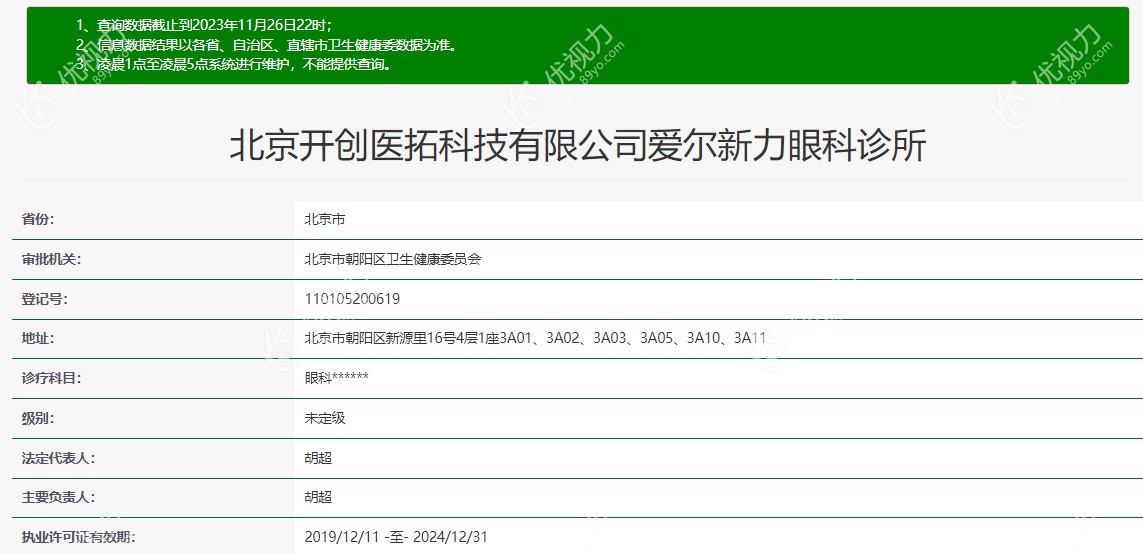Select the value 北京市朝阳区卫生健康委员会
The image size is (1143, 554).
click(393, 259)
